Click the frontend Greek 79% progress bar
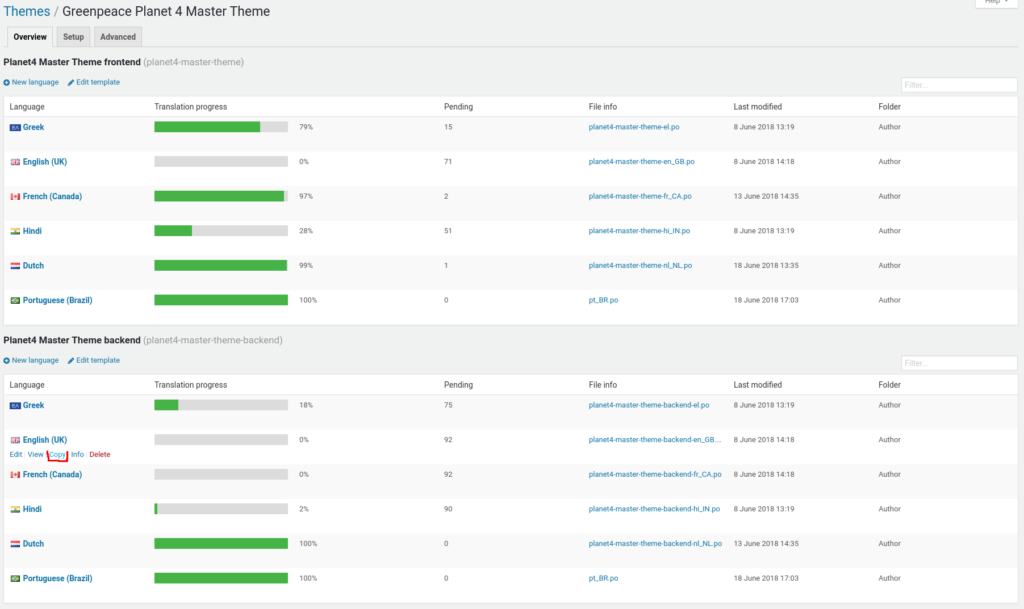Screen dimensions: 1024x609 221,127
